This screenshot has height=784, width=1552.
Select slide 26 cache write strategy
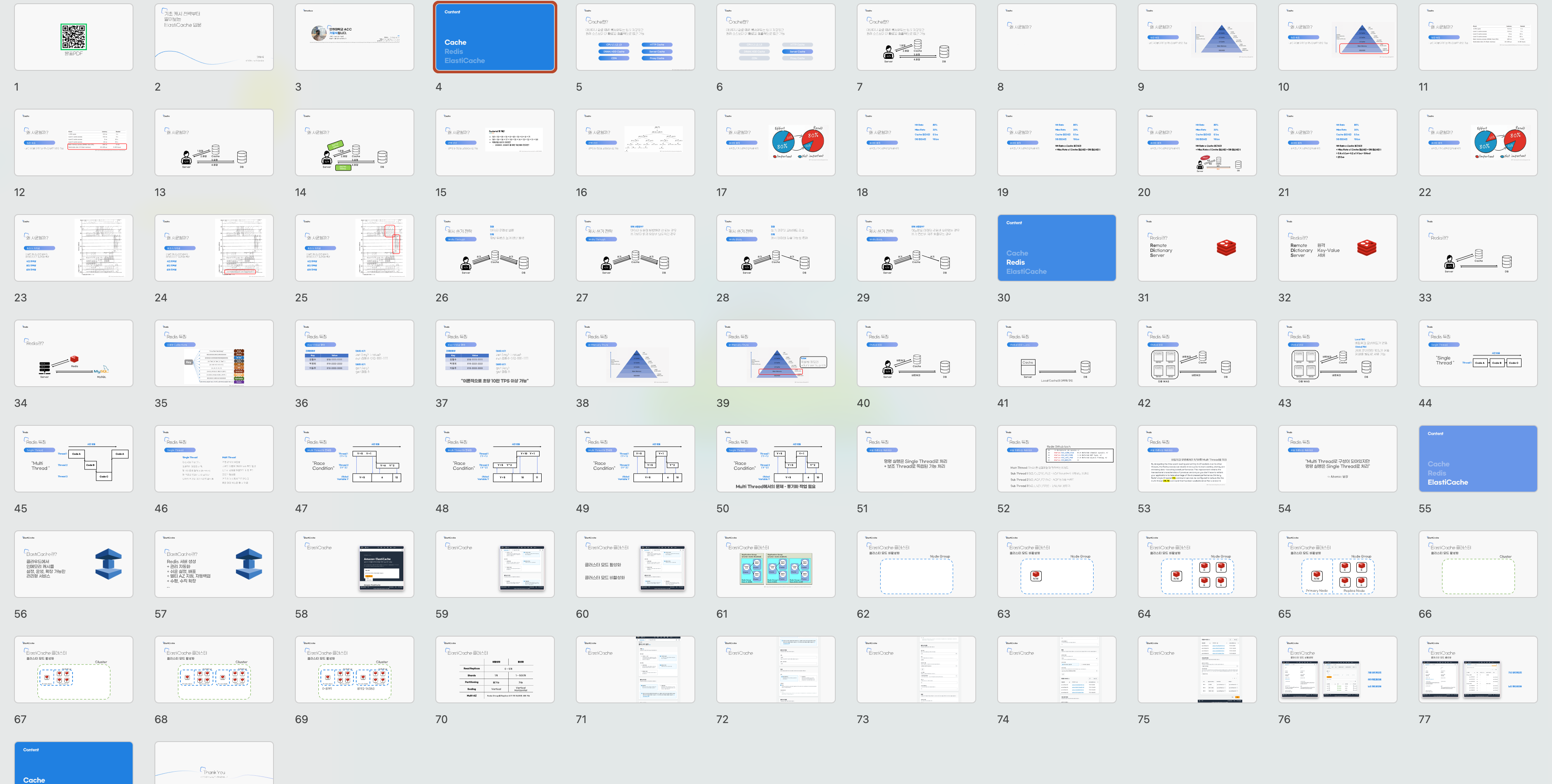click(495, 247)
